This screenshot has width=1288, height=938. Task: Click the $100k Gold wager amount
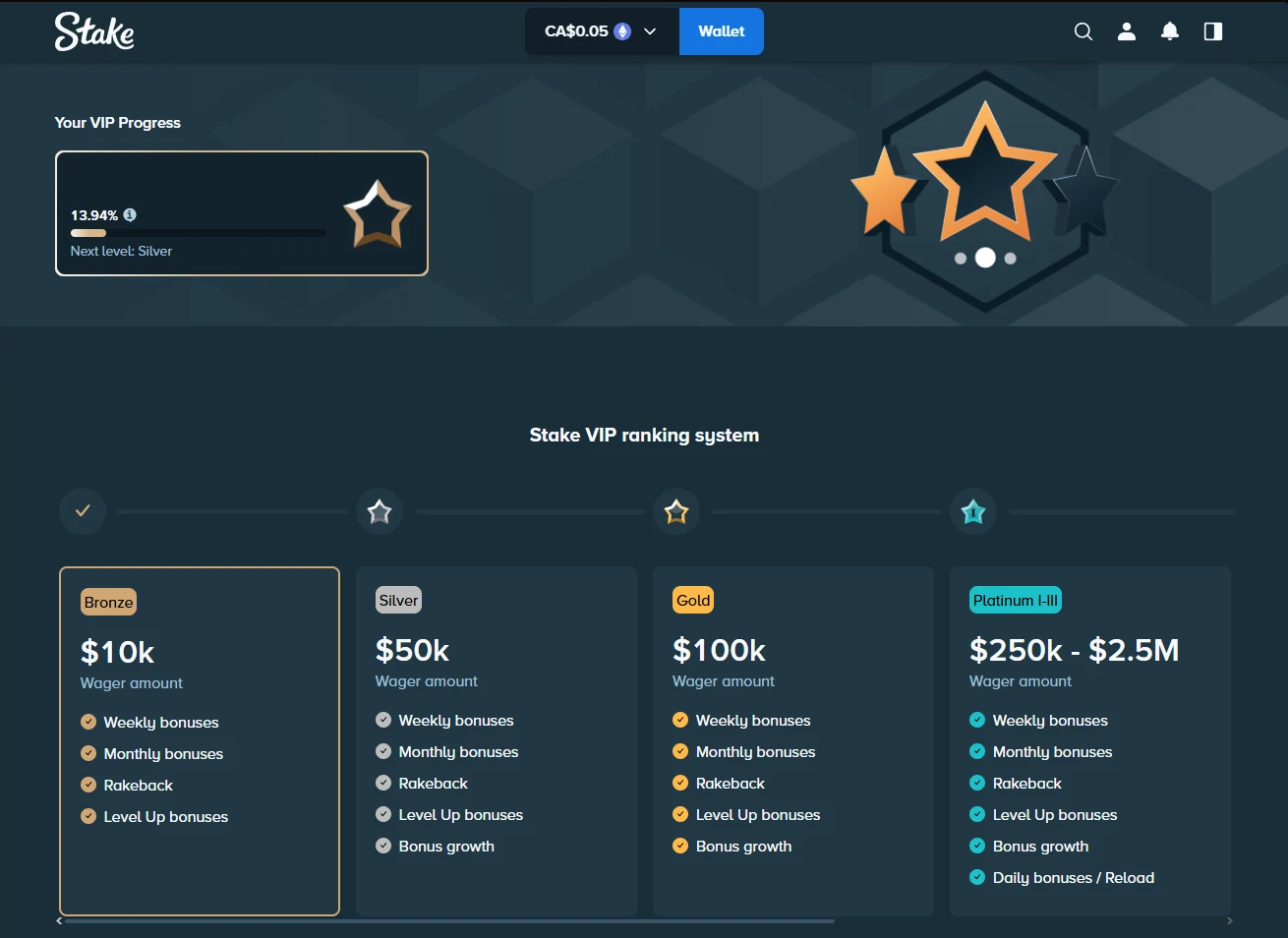pyautogui.click(x=719, y=650)
